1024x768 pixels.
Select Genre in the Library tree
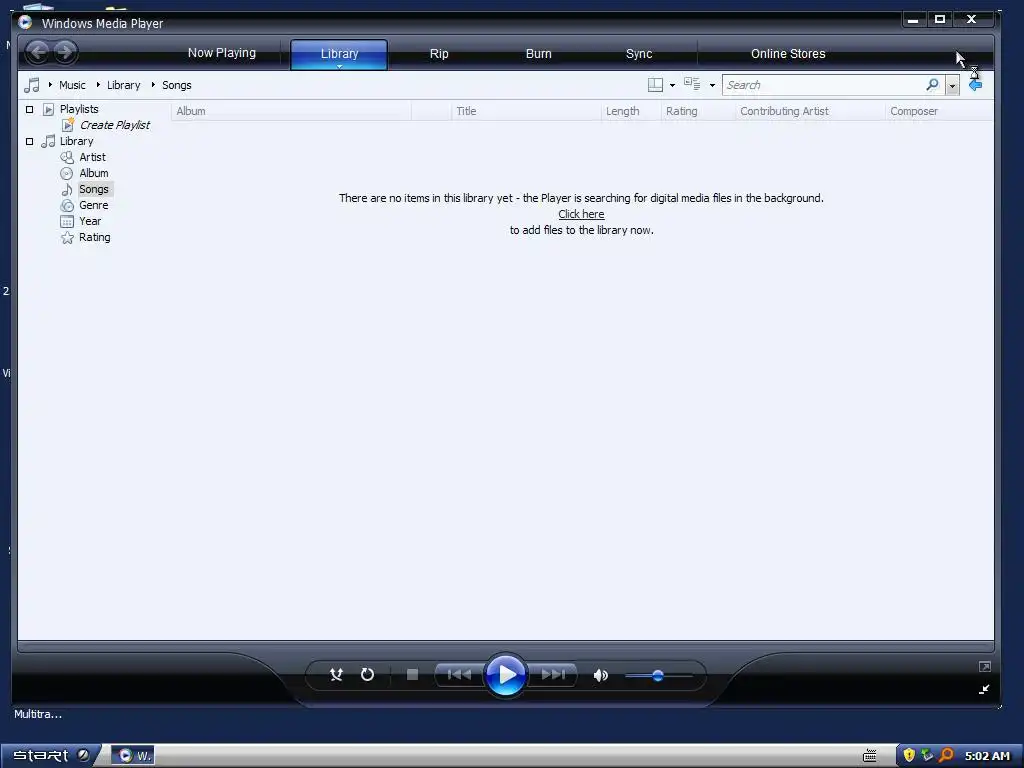93,205
